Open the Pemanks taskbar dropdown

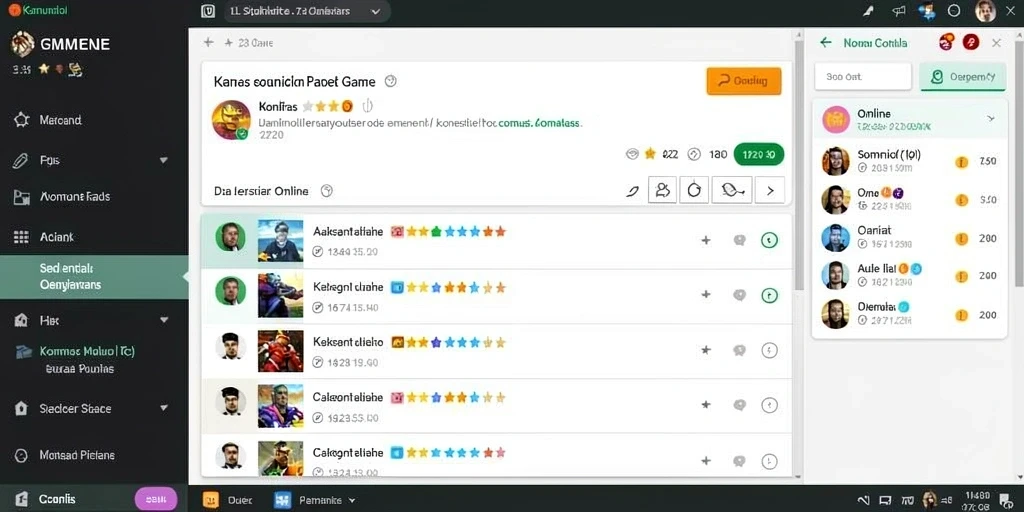pyautogui.click(x=315, y=500)
